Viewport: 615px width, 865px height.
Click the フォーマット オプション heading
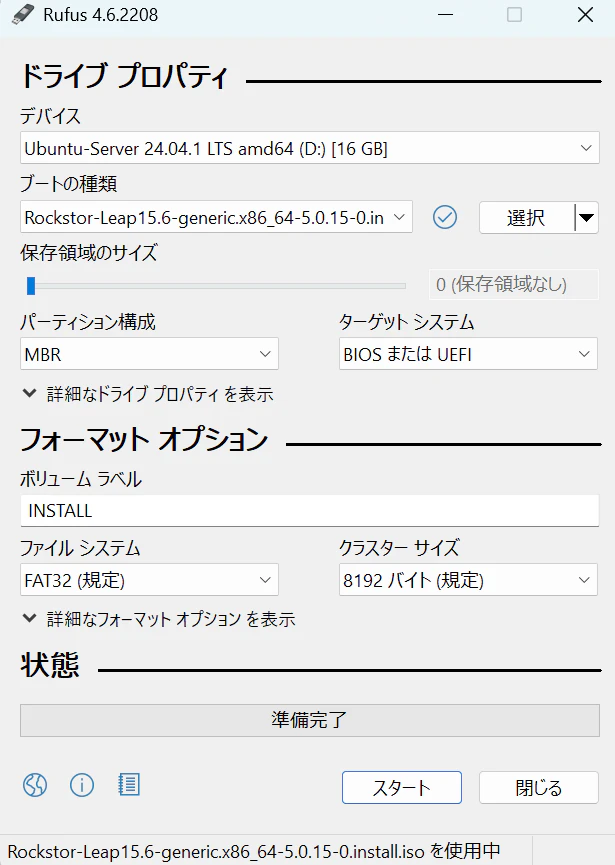click(x=145, y=440)
